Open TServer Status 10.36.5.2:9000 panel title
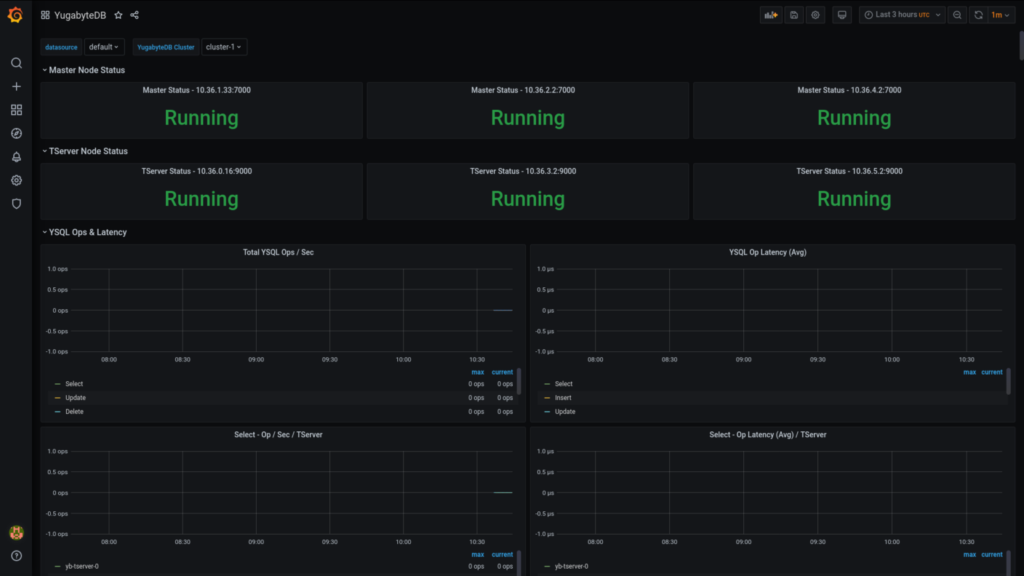Screen dimensions: 1024x576 (x=849, y=171)
